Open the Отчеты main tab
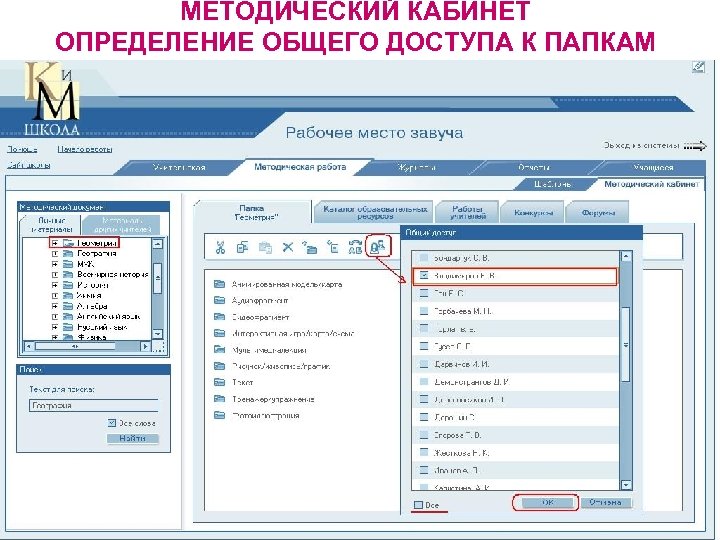 point(534,168)
